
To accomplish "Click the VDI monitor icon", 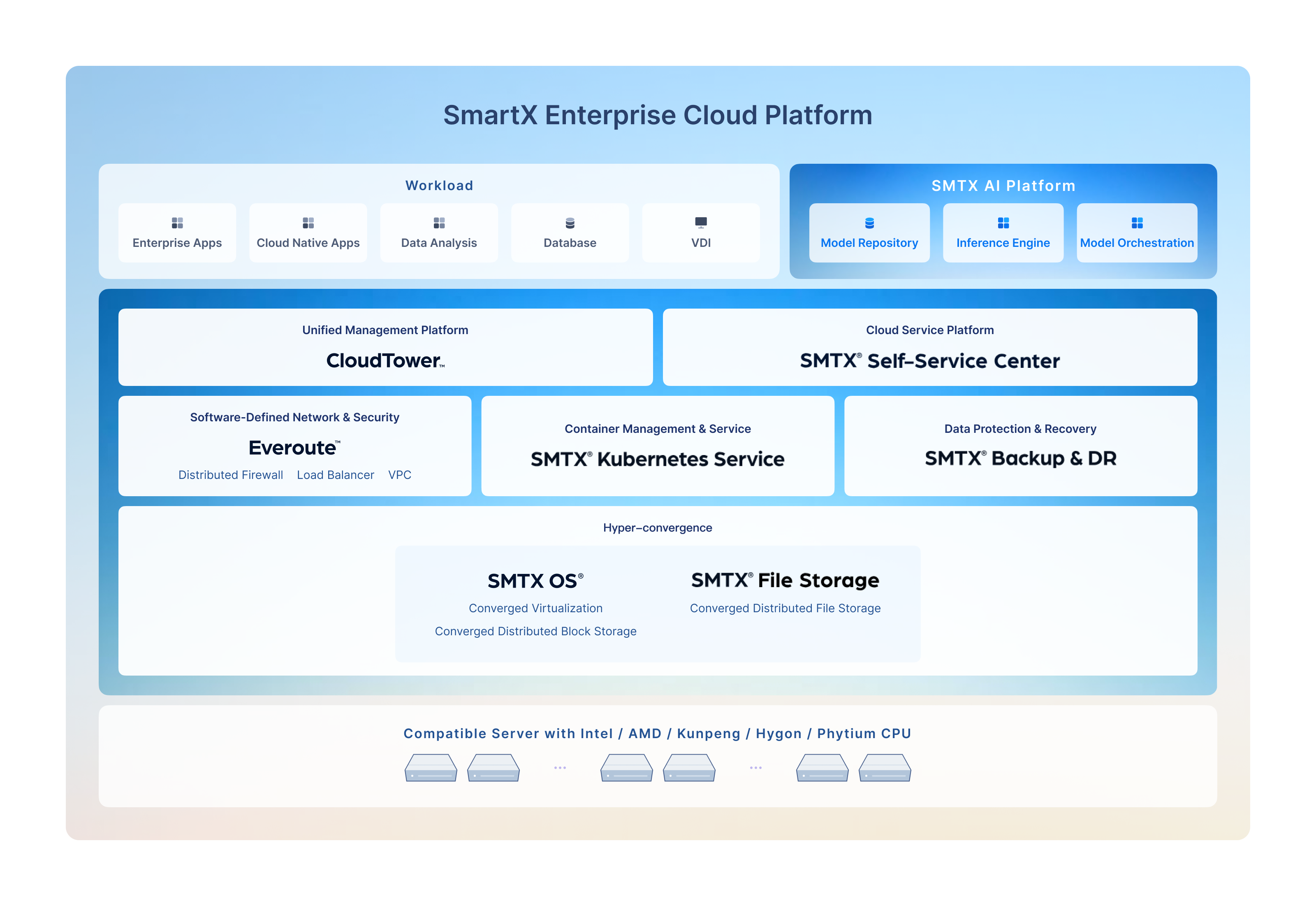I will (701, 222).
